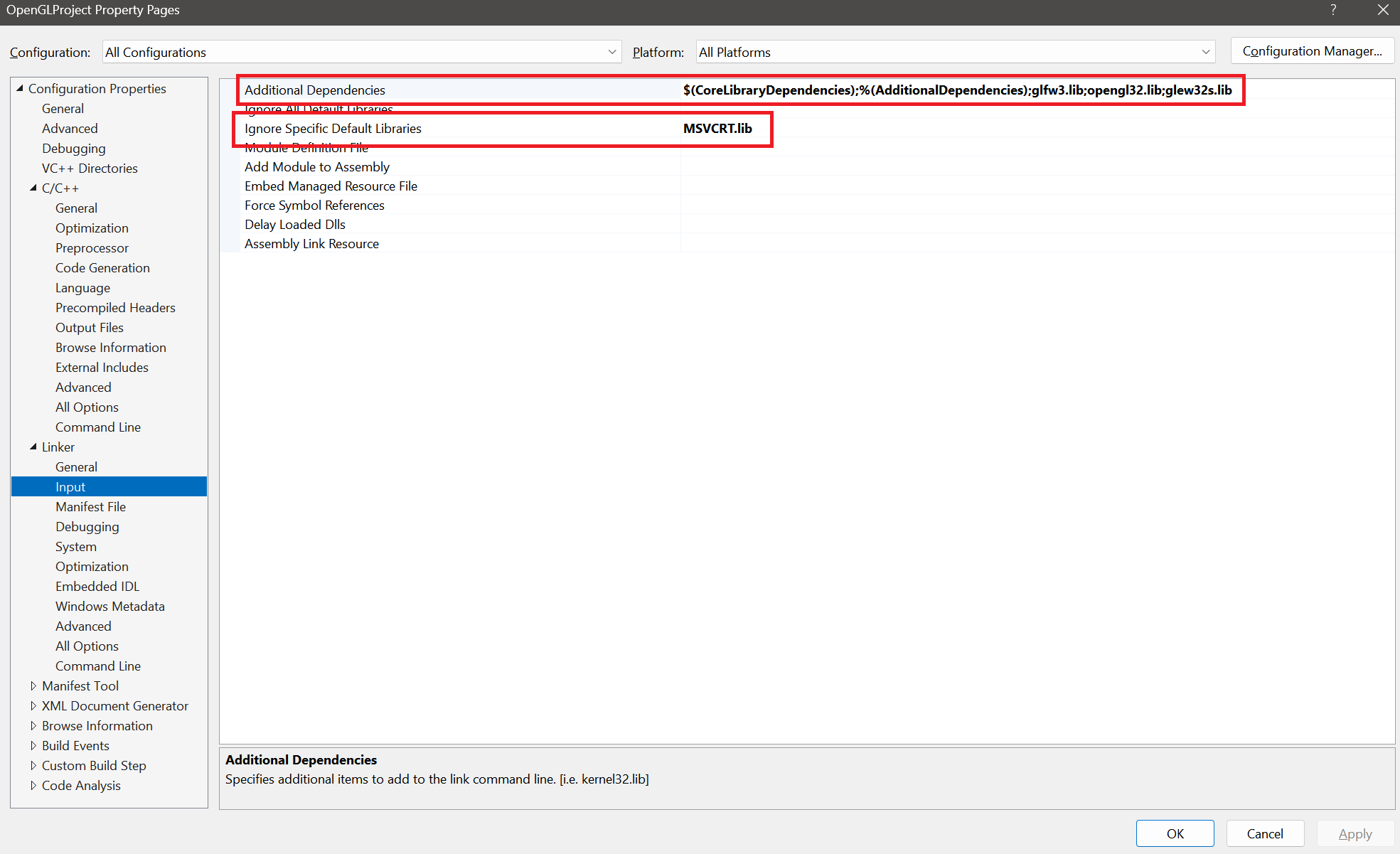The width and height of the screenshot is (1400, 854).
Task: Expand the Code Analysis node
Action: coord(33,785)
